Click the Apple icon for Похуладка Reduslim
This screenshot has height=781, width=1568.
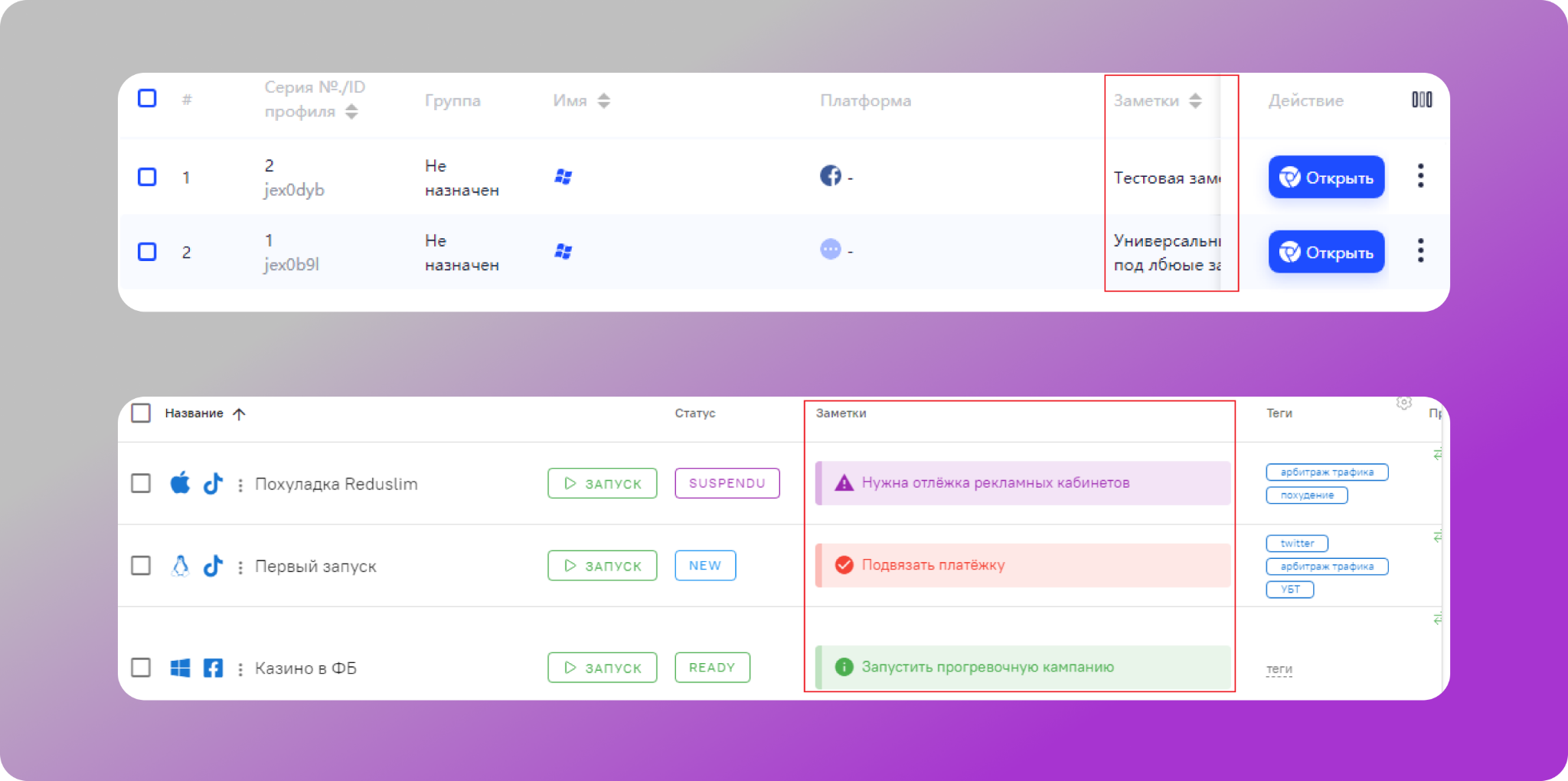(x=180, y=483)
